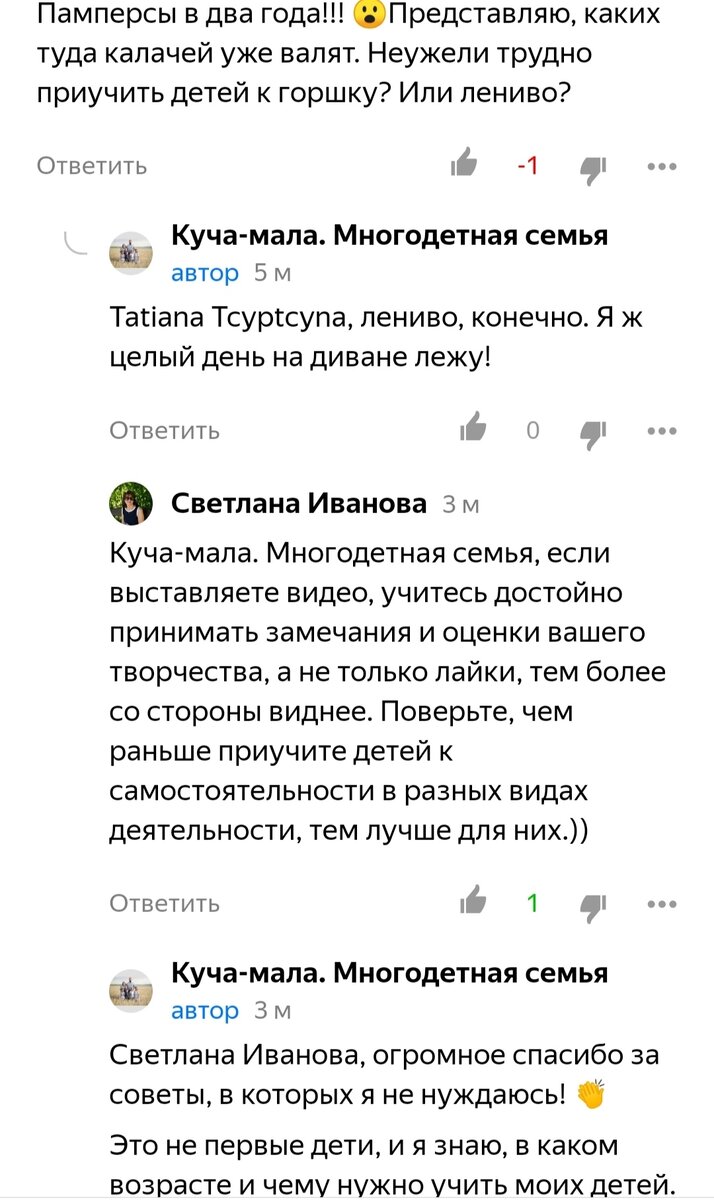Dislike the top comment with thumbs-down
Screen dimensions: 714x1200
(x=592, y=166)
